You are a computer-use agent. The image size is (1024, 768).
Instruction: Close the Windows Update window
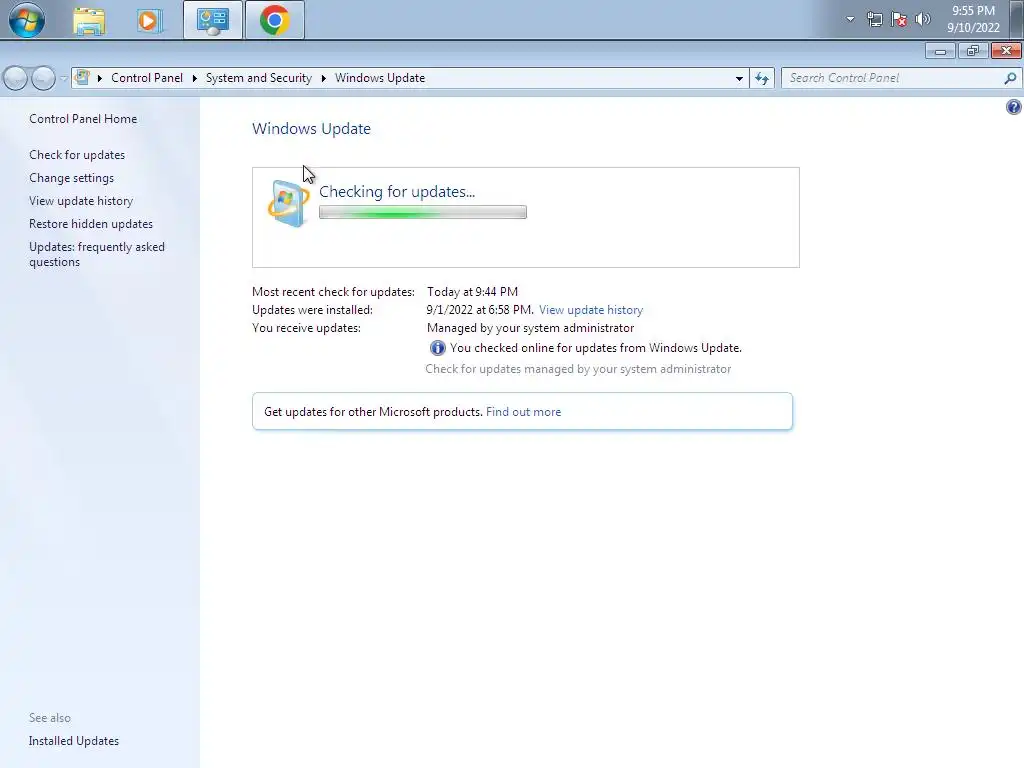tap(1006, 51)
